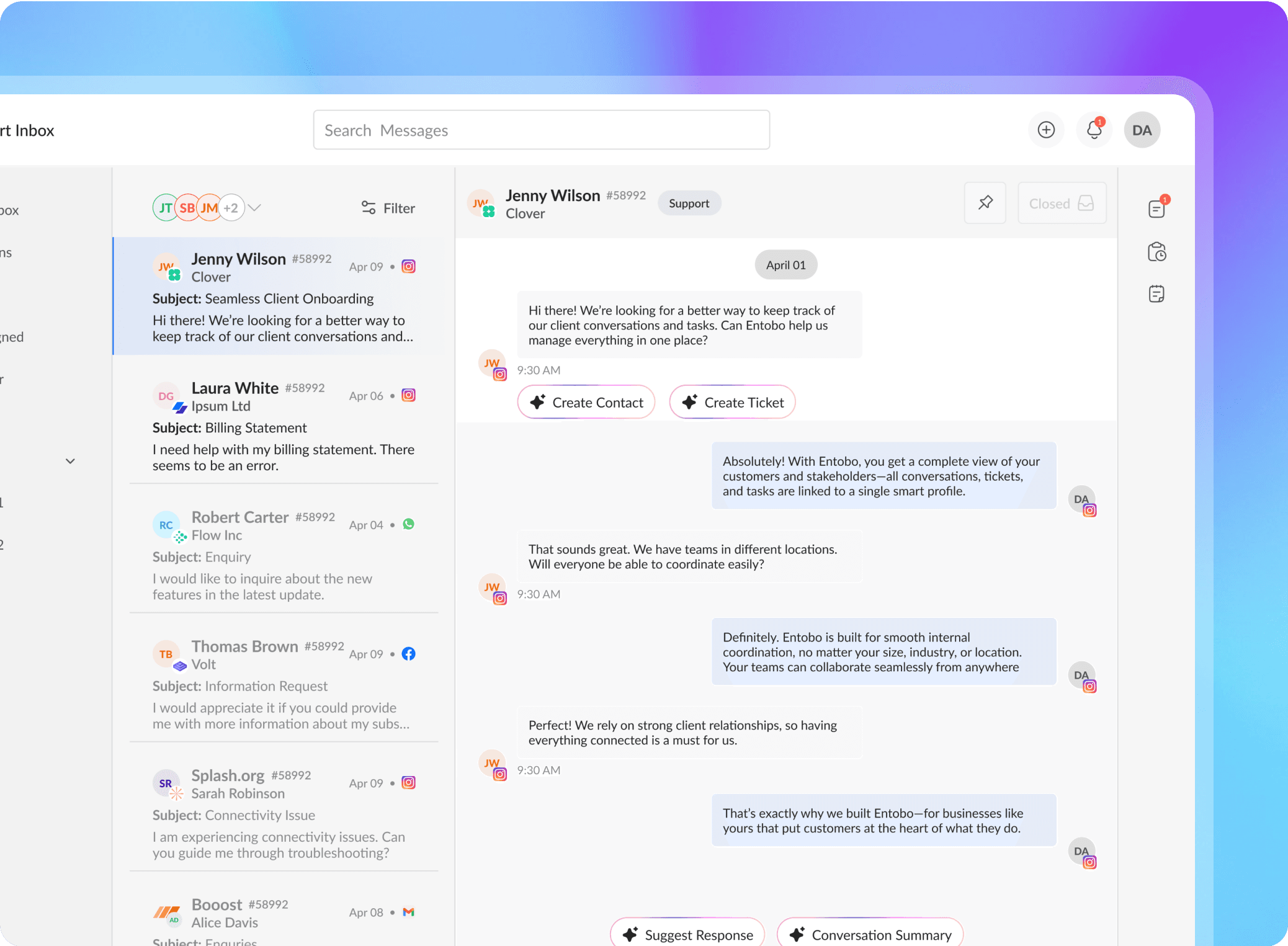Focus the Search Messages field
Viewport: 1288px width, 946px height.
pyautogui.click(x=541, y=130)
